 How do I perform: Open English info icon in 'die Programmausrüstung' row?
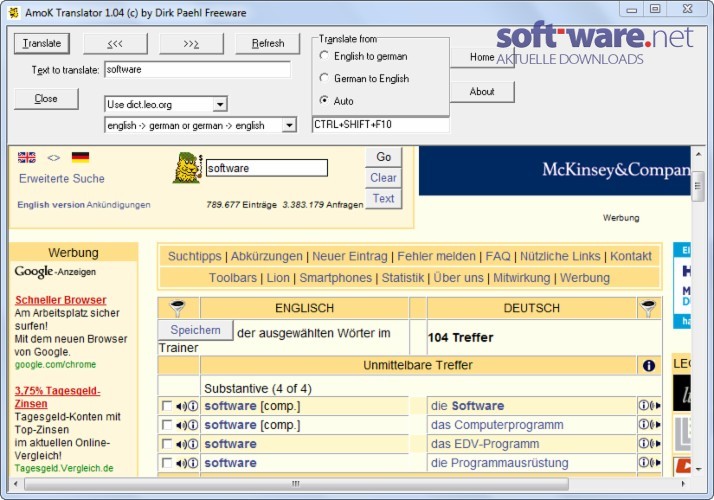[x=193, y=463]
